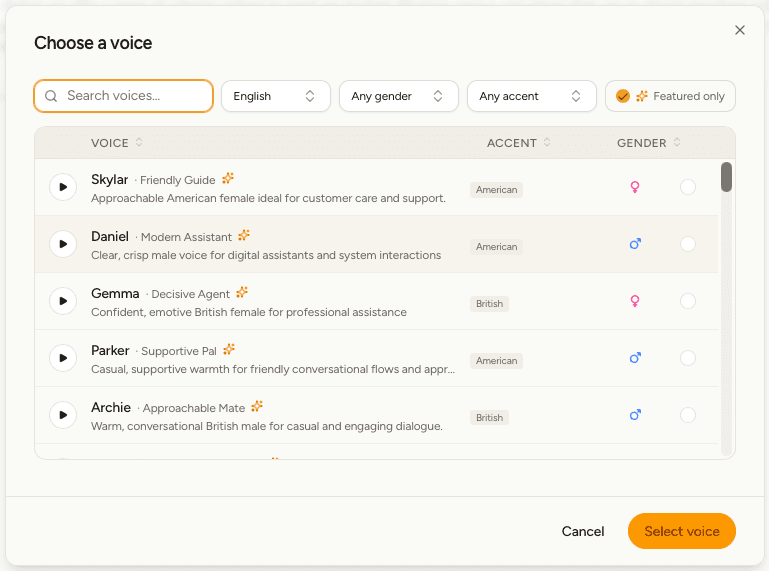Click the American accent tag for Daniel
The image size is (769, 571).
pos(496,247)
